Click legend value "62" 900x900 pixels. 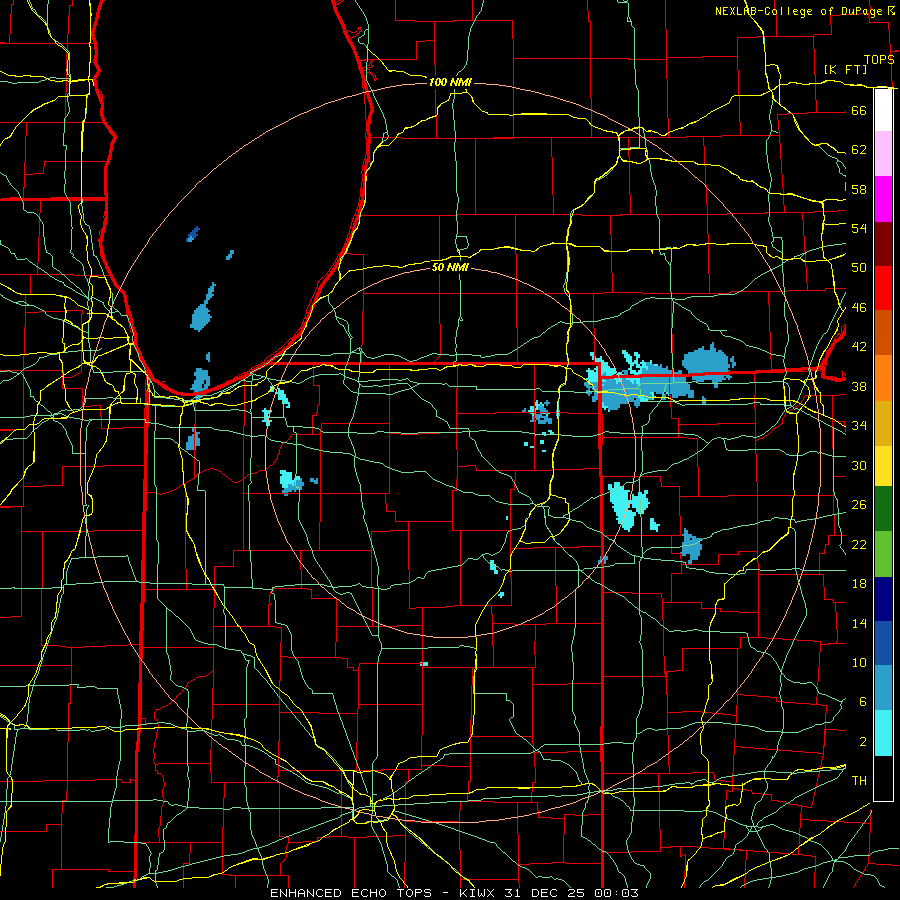point(859,150)
